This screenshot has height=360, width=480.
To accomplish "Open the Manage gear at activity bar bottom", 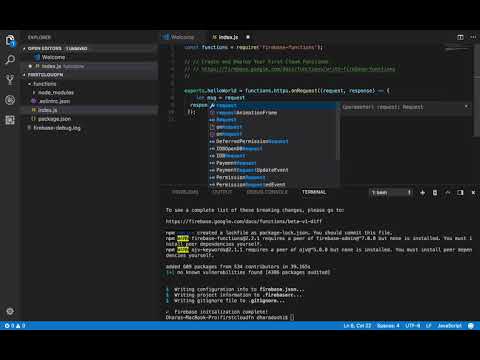I will (10, 311).
